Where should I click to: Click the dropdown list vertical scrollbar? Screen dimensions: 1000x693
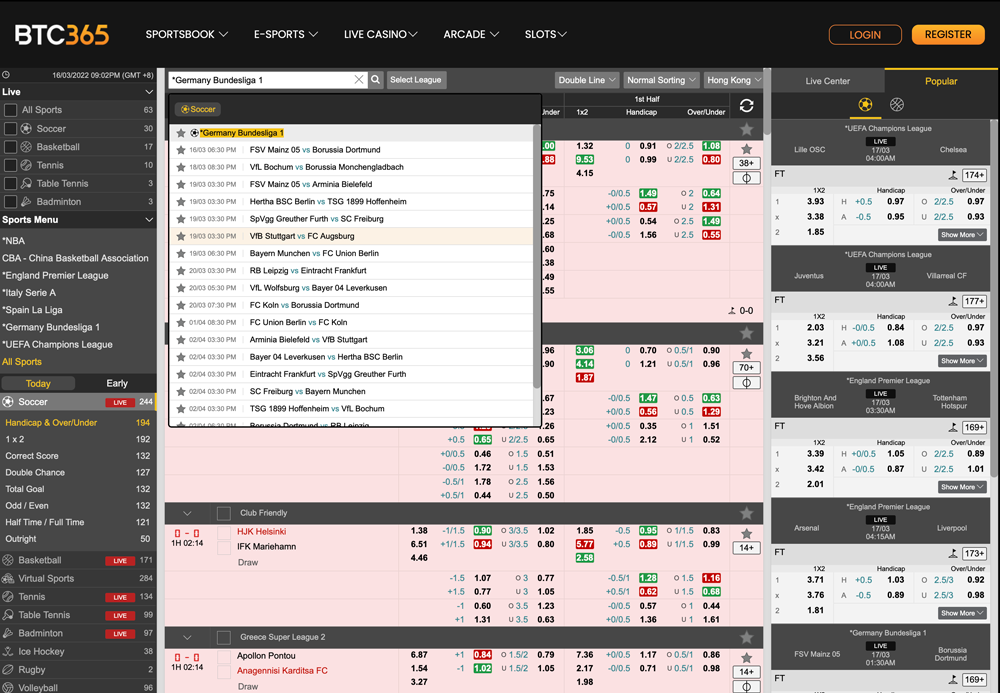pyautogui.click(x=536, y=255)
